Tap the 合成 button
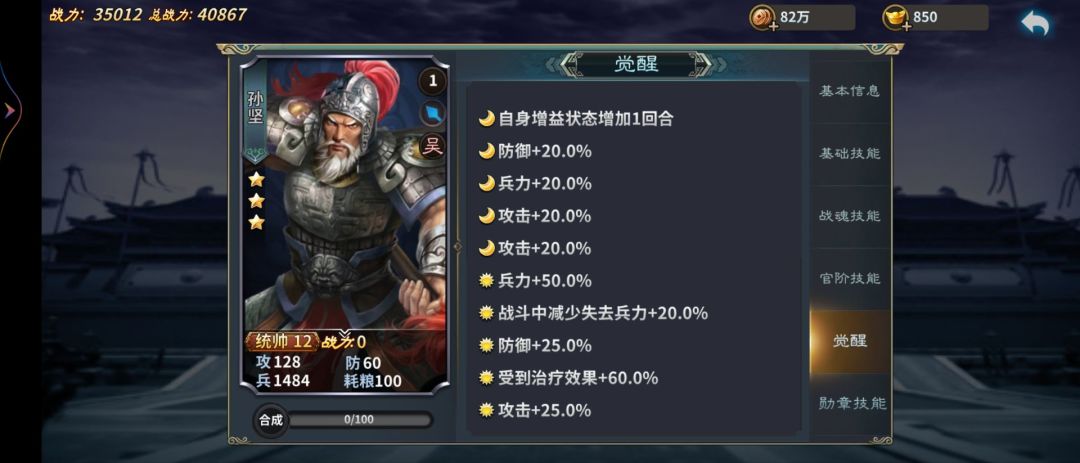 [270, 420]
